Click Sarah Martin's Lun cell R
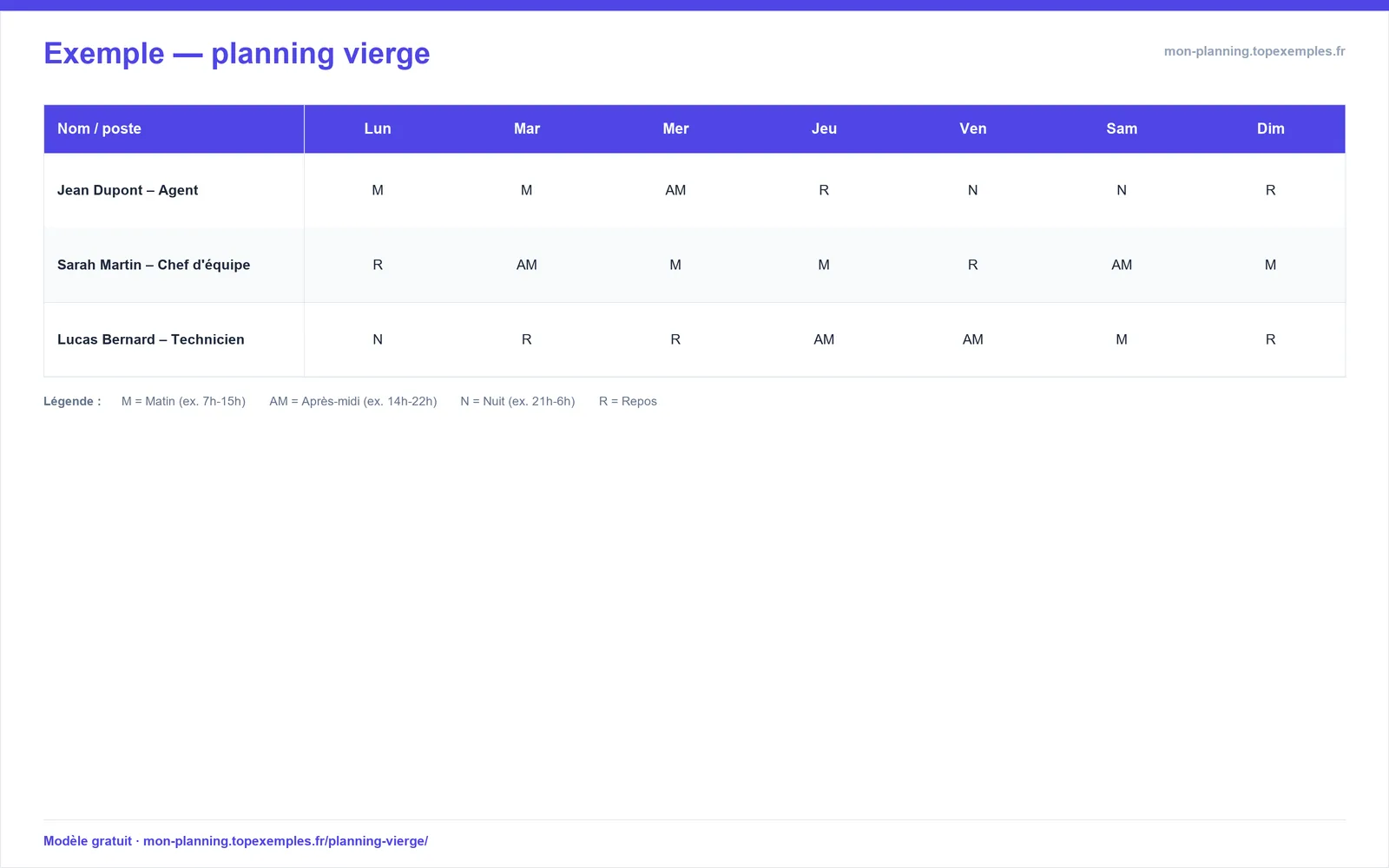The height and width of the screenshot is (868, 1389). coord(378,265)
